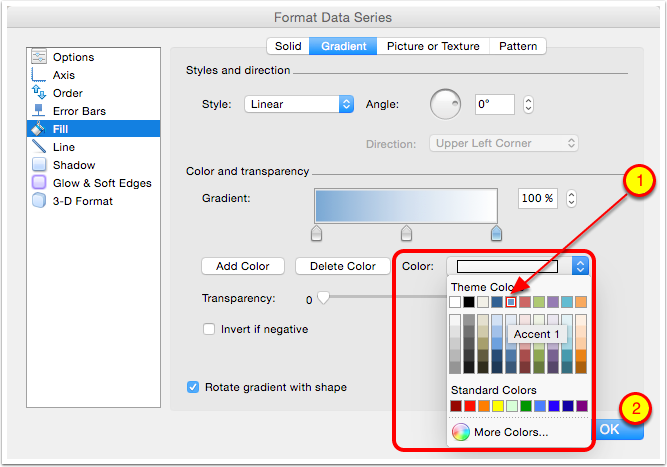
Task: Select the Options icon in sidebar
Action: [39, 57]
